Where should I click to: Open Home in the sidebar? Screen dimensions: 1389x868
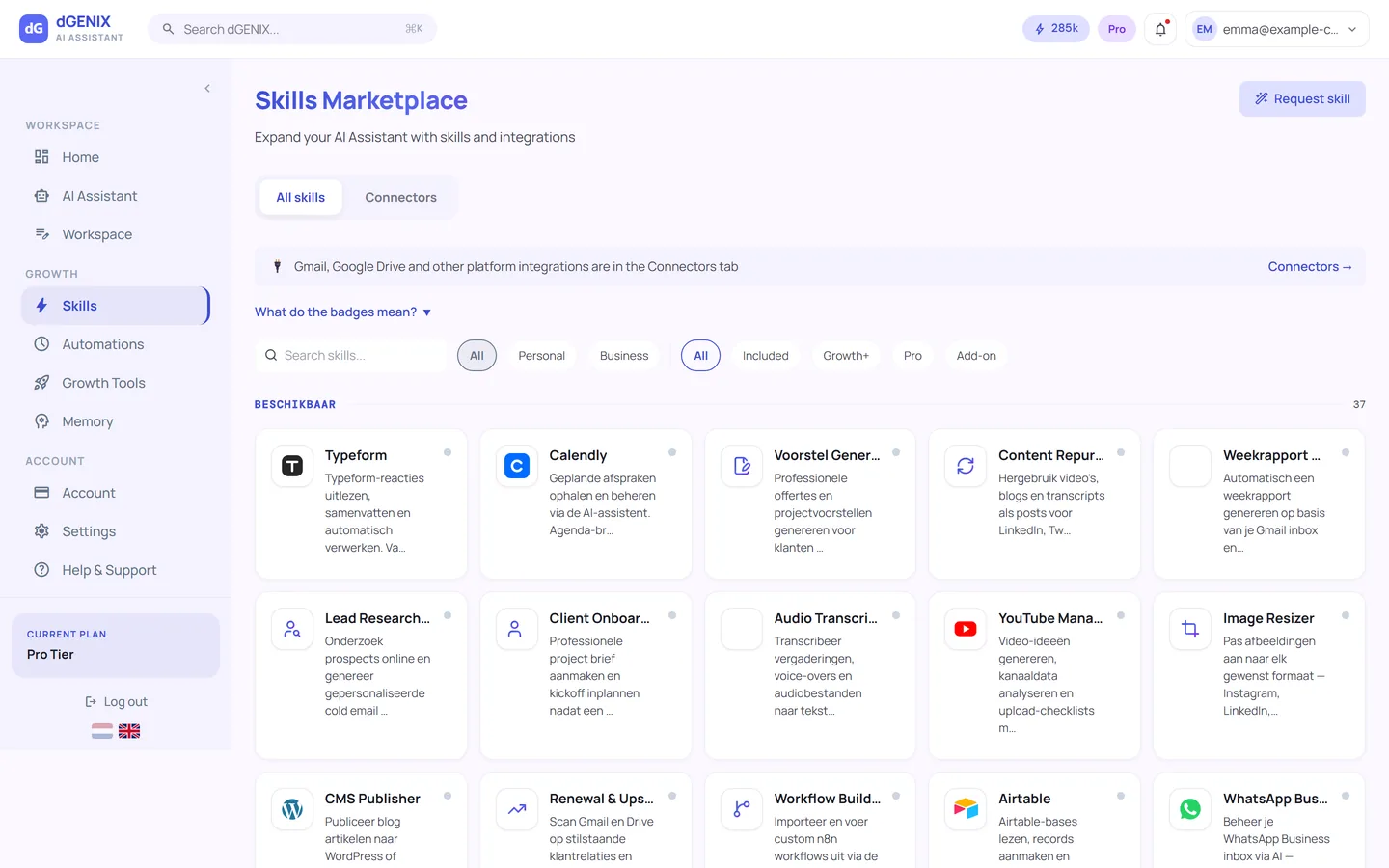[x=116, y=157]
